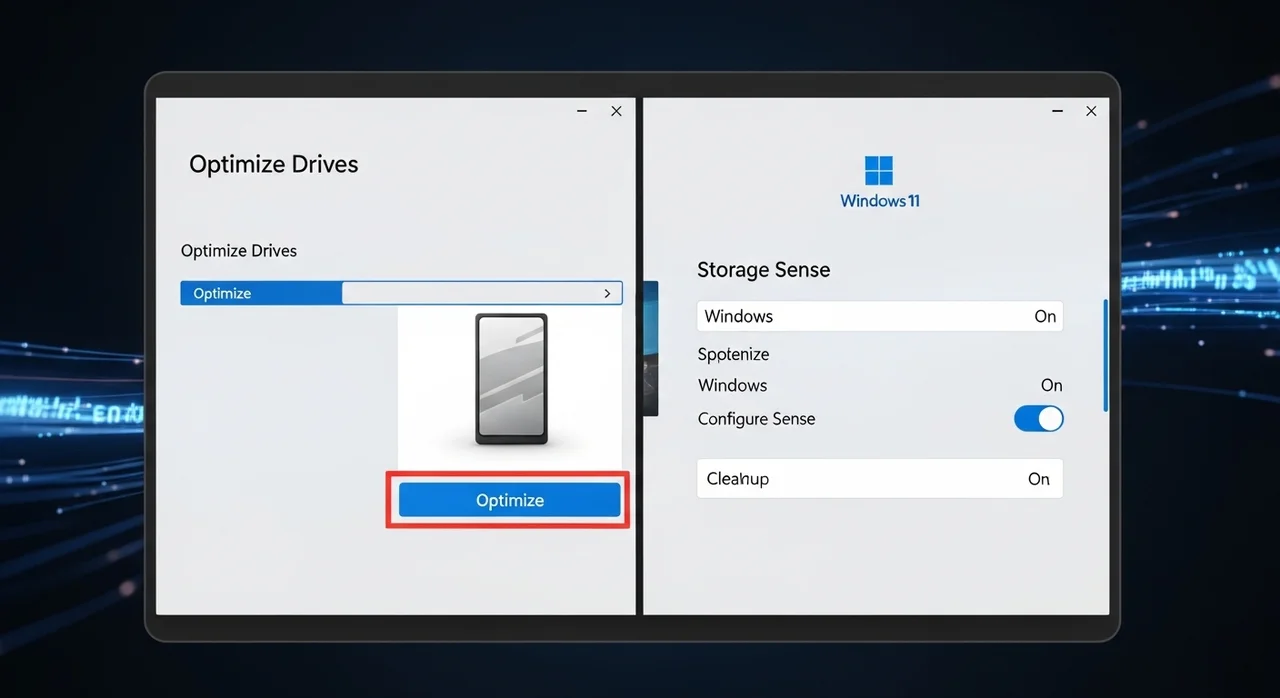
Task: Click the thumbnail between the two windows
Action: (x=651, y=348)
